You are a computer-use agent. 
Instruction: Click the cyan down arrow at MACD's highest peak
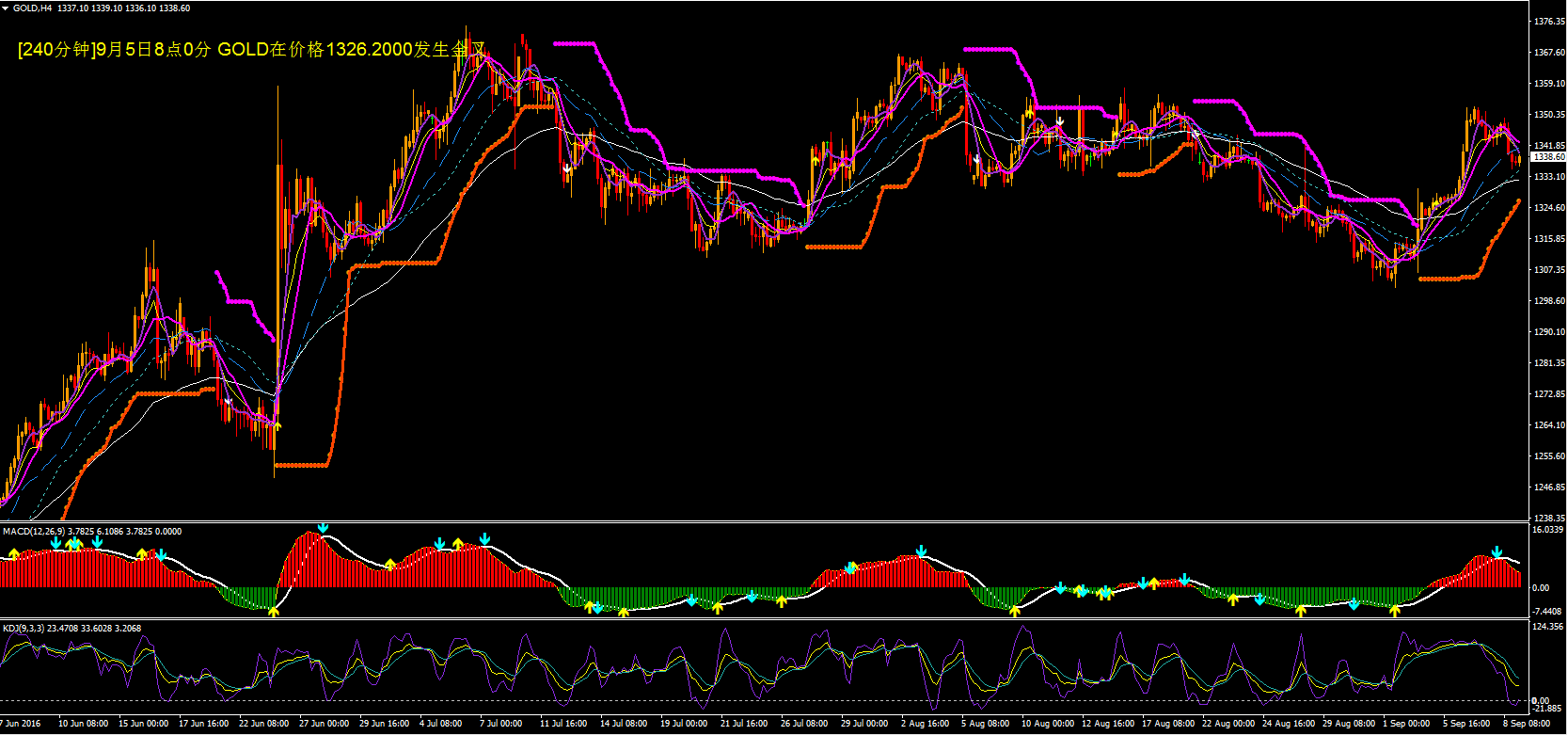click(x=324, y=528)
